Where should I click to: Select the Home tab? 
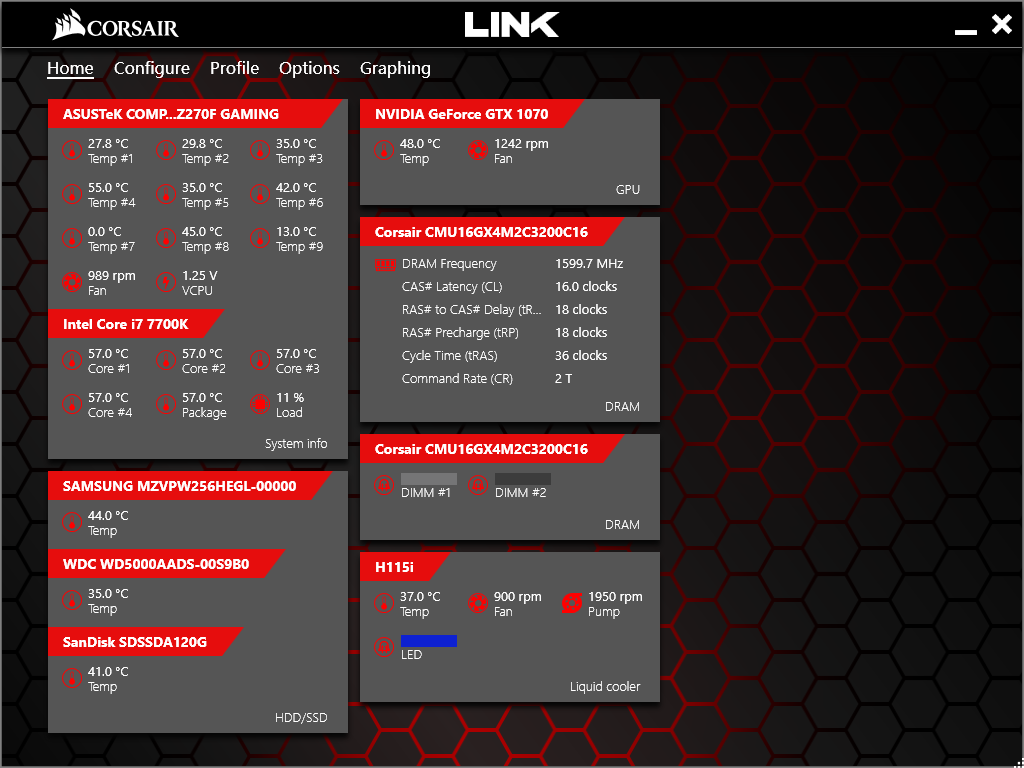70,69
